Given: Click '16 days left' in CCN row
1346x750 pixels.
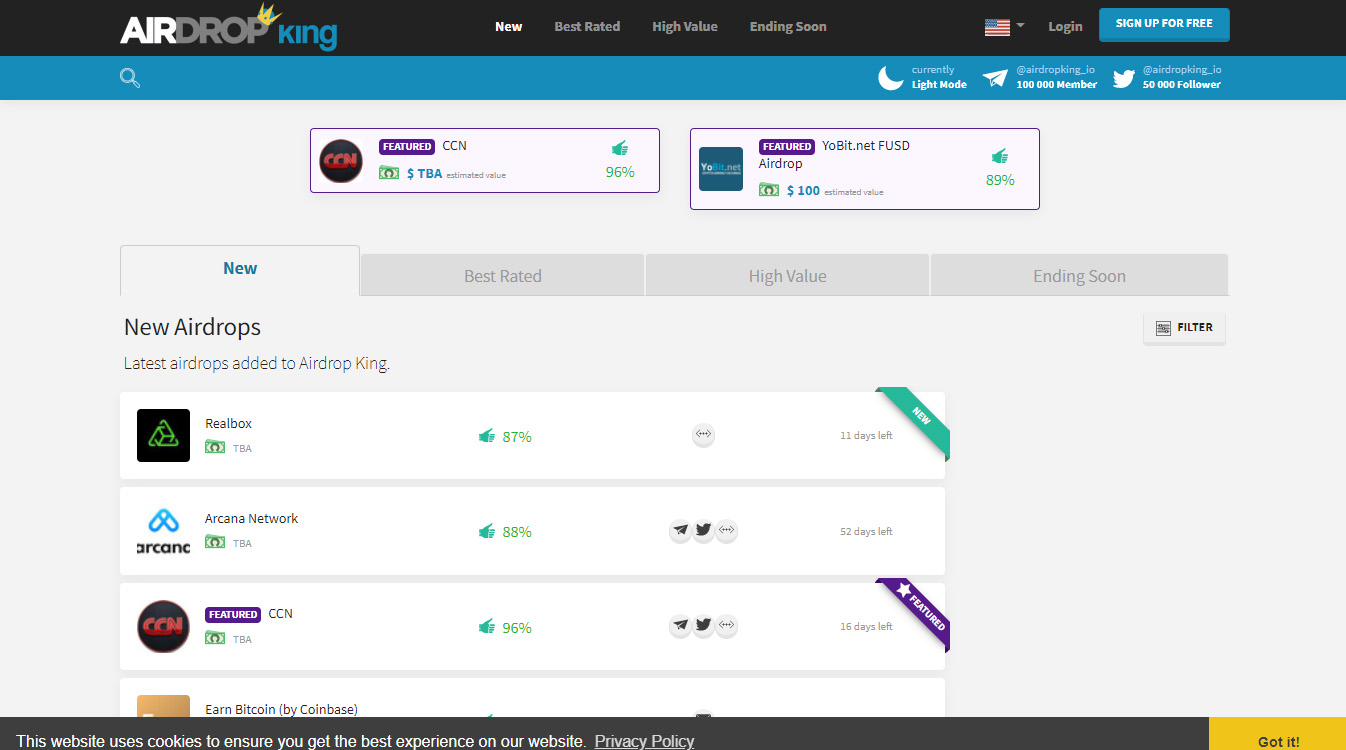Looking at the screenshot, I should (866, 626).
